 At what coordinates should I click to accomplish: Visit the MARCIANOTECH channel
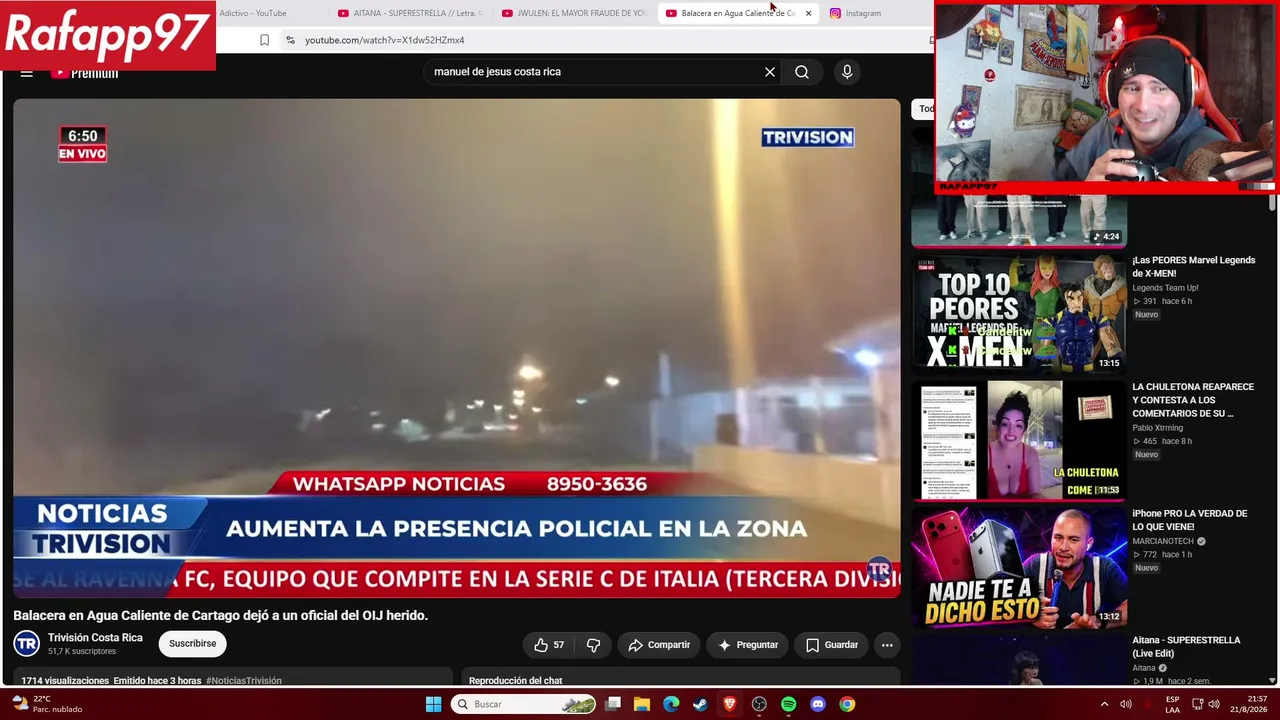(1163, 541)
